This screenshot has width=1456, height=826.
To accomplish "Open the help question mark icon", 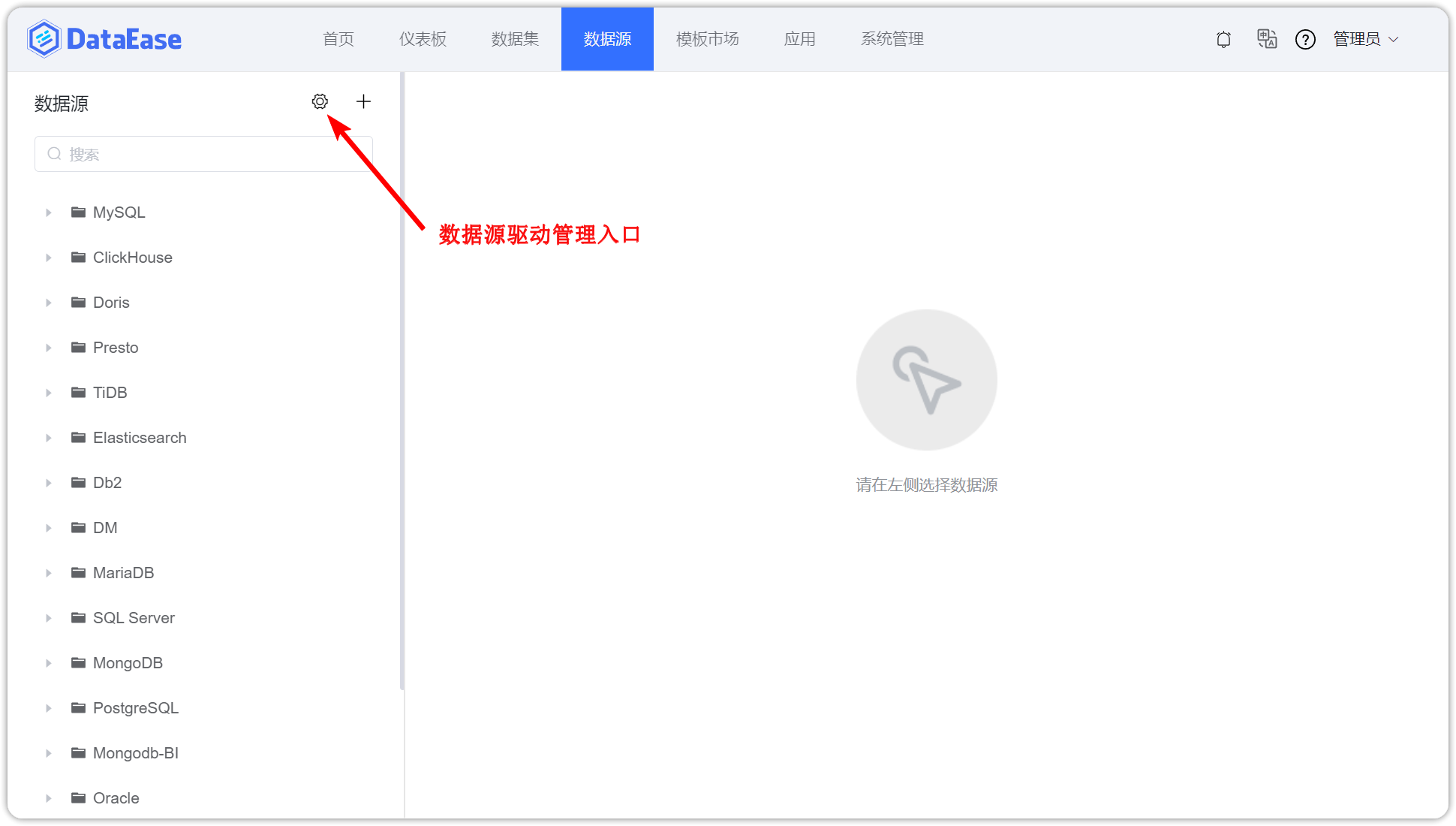I will [x=1305, y=39].
